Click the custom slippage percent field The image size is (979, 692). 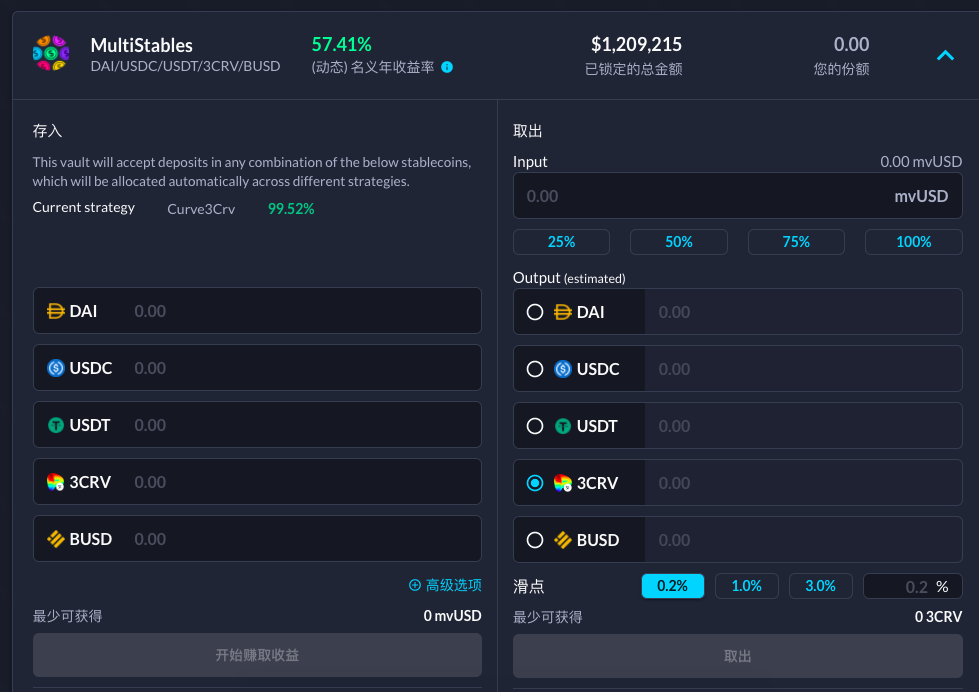(x=913, y=586)
